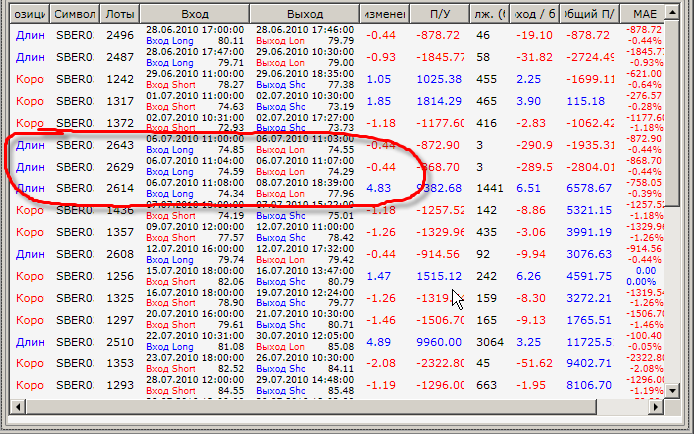Click change value 1.05
Screen dimensions: 694x434
coord(378,79)
